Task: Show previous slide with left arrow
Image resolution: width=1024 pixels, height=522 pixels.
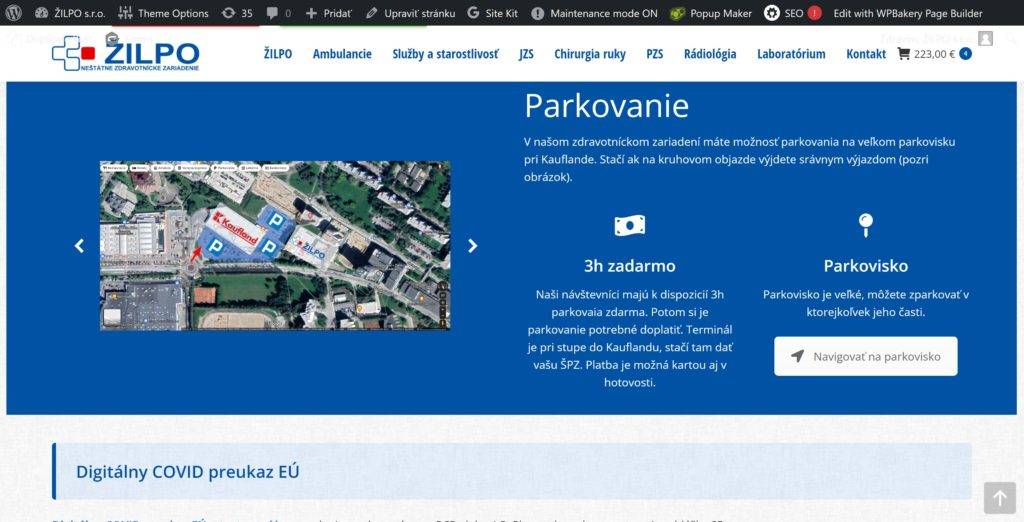Action: (79, 246)
